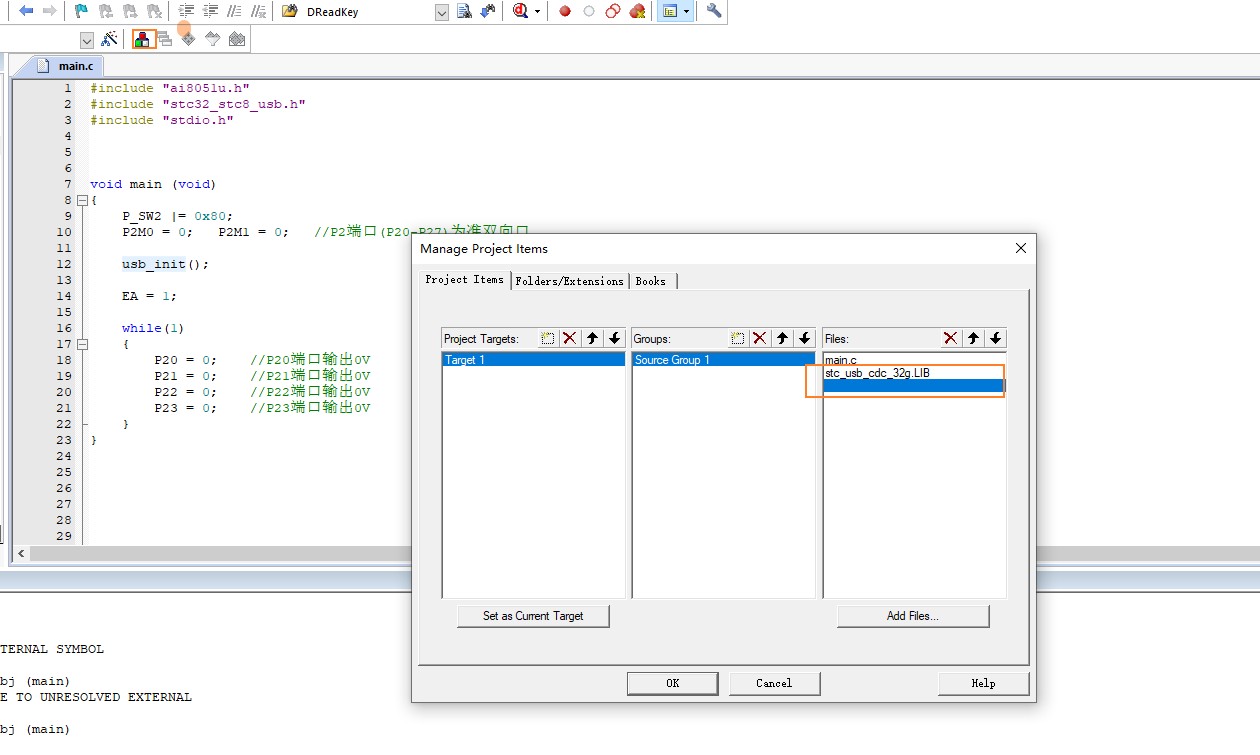Image resolution: width=1260 pixels, height=755 pixels.
Task: Open the window layout icon
Action: (x=670, y=11)
